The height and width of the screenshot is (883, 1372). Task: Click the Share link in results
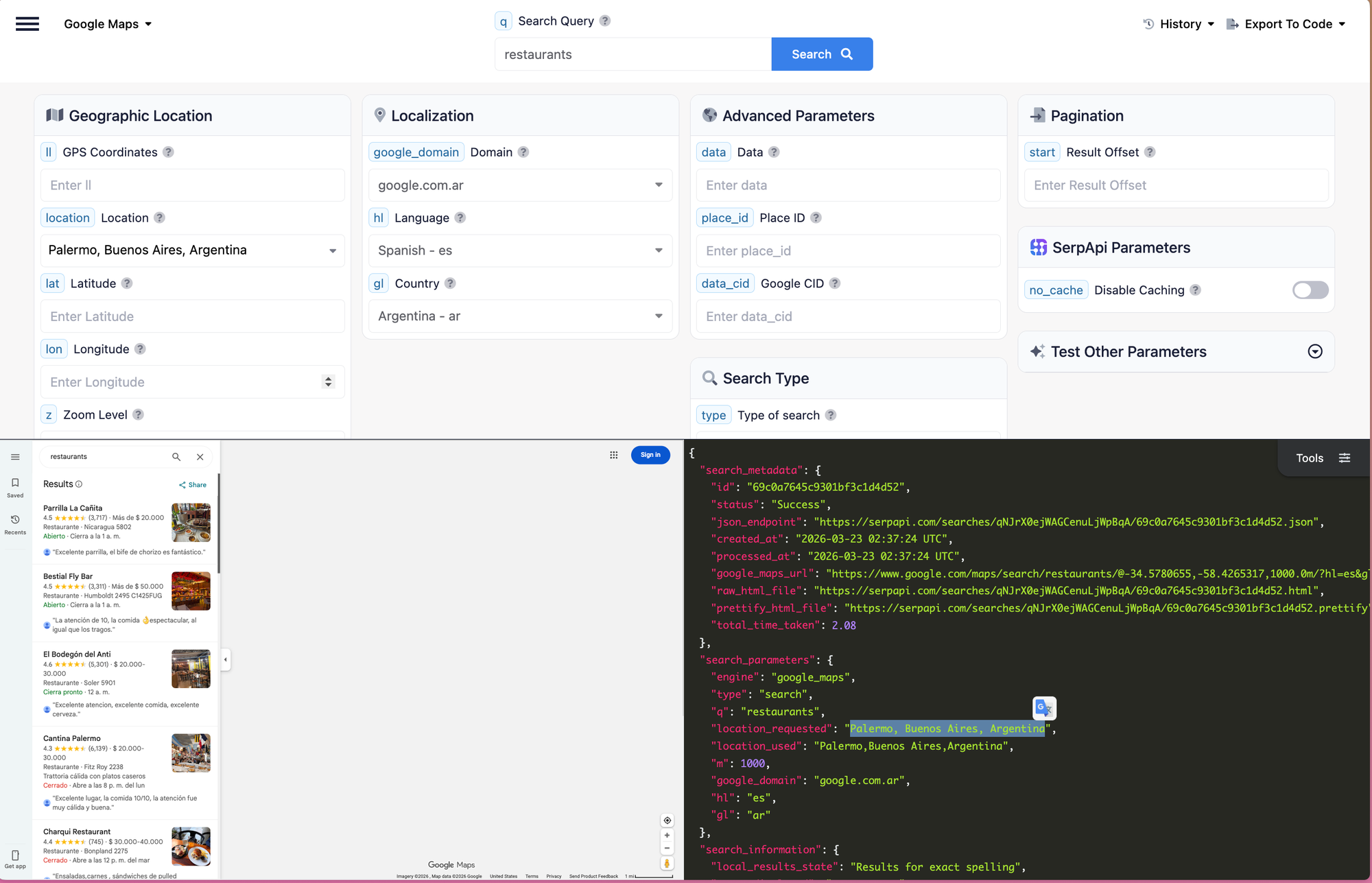(x=193, y=485)
